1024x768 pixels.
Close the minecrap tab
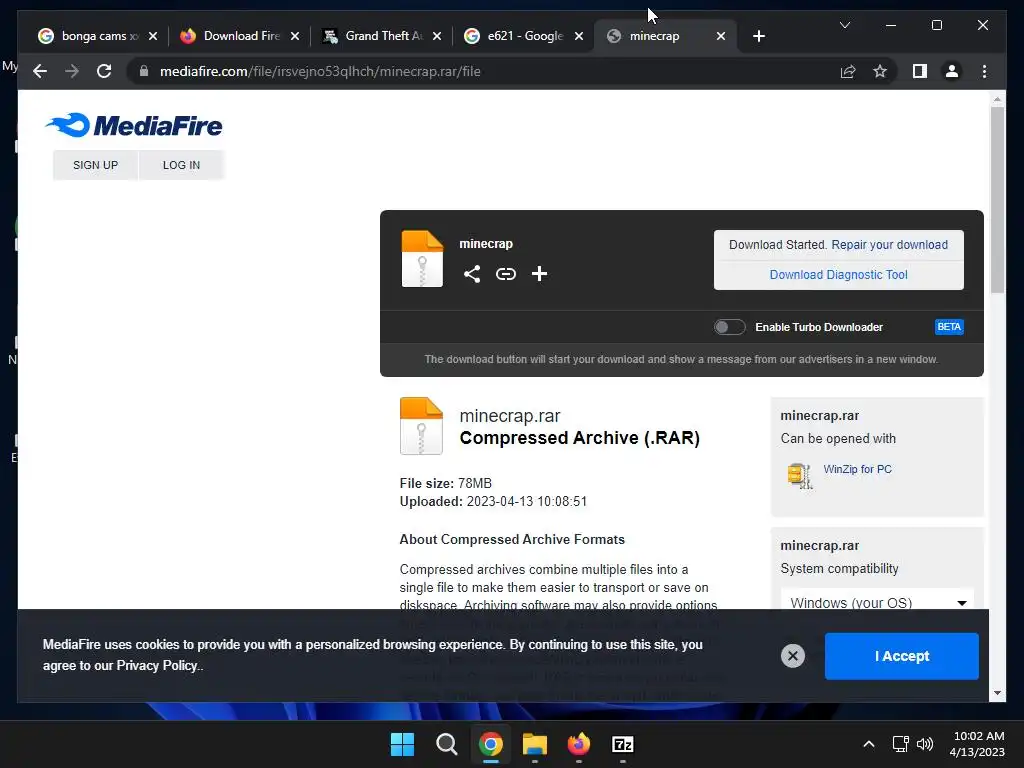pyautogui.click(x=720, y=36)
